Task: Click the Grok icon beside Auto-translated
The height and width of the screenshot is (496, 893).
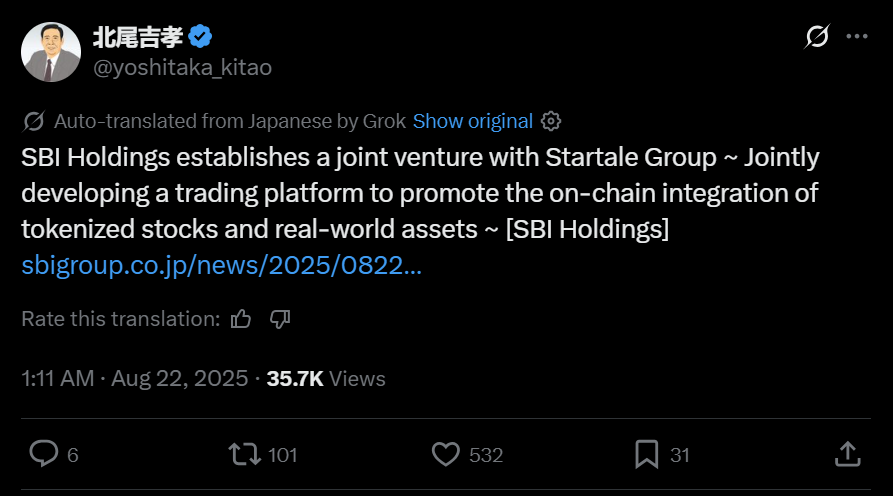Action: [33, 122]
